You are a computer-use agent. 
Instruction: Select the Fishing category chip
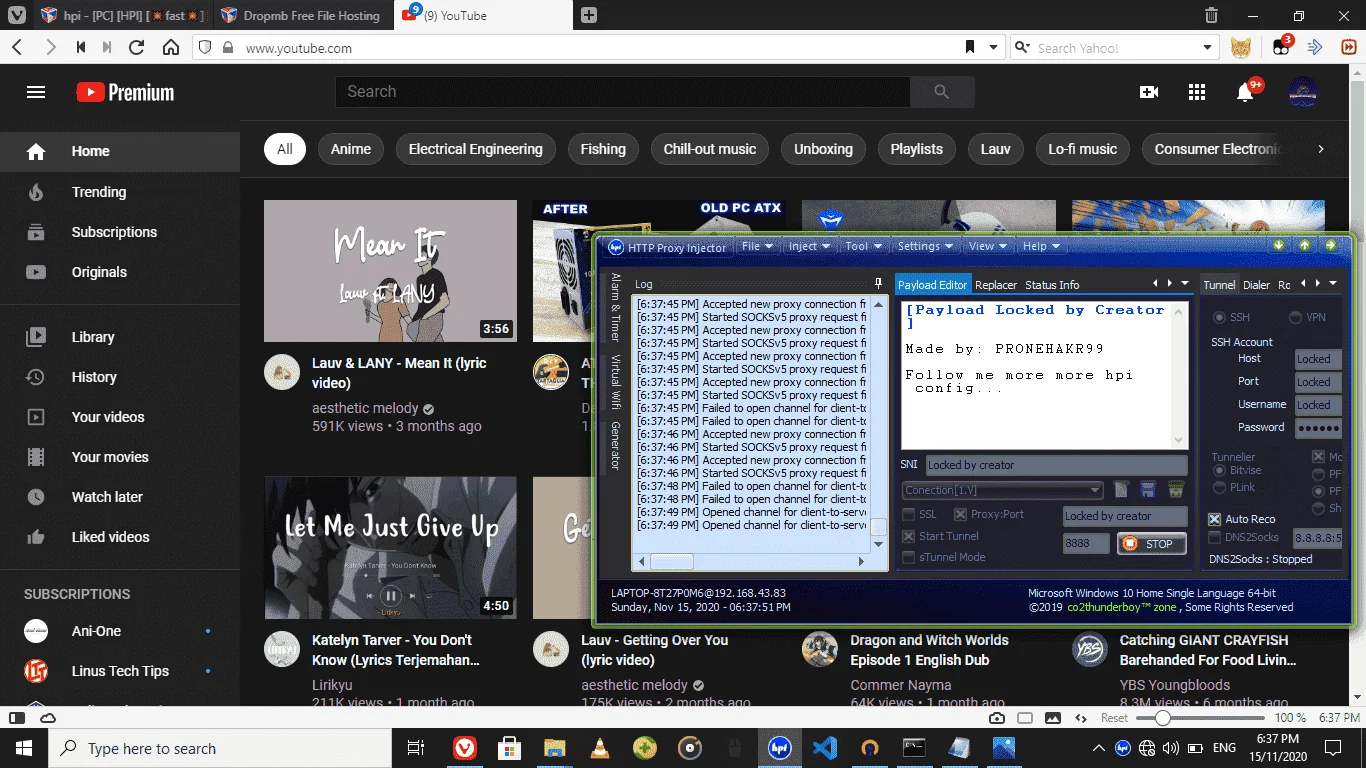[x=603, y=149]
